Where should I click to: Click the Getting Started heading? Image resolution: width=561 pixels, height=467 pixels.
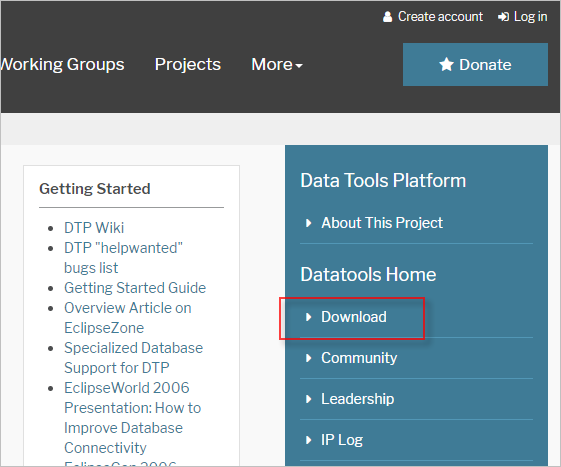(x=94, y=189)
